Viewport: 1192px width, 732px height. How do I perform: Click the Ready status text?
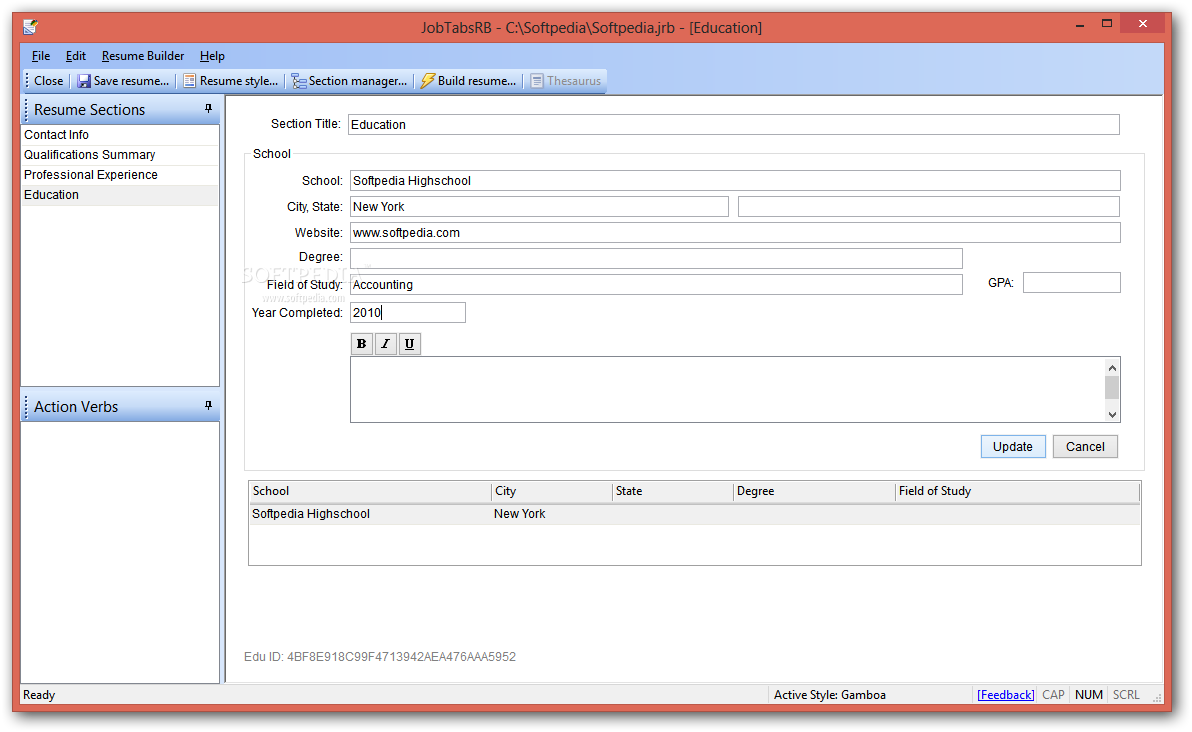click(39, 695)
